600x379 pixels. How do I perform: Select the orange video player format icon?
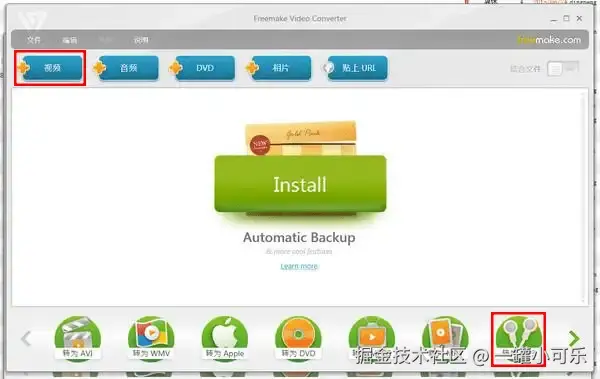pyautogui.click(x=372, y=337)
